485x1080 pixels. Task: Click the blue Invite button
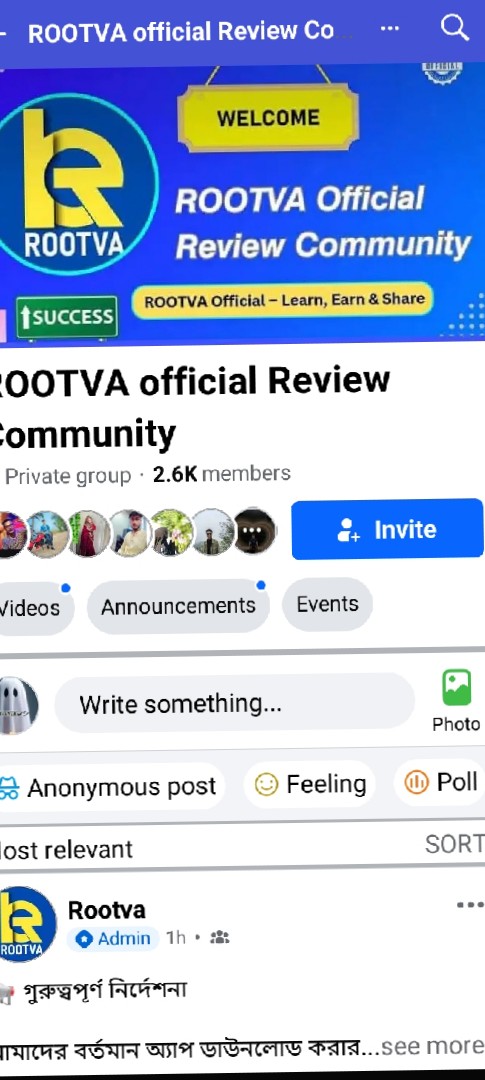tap(387, 529)
